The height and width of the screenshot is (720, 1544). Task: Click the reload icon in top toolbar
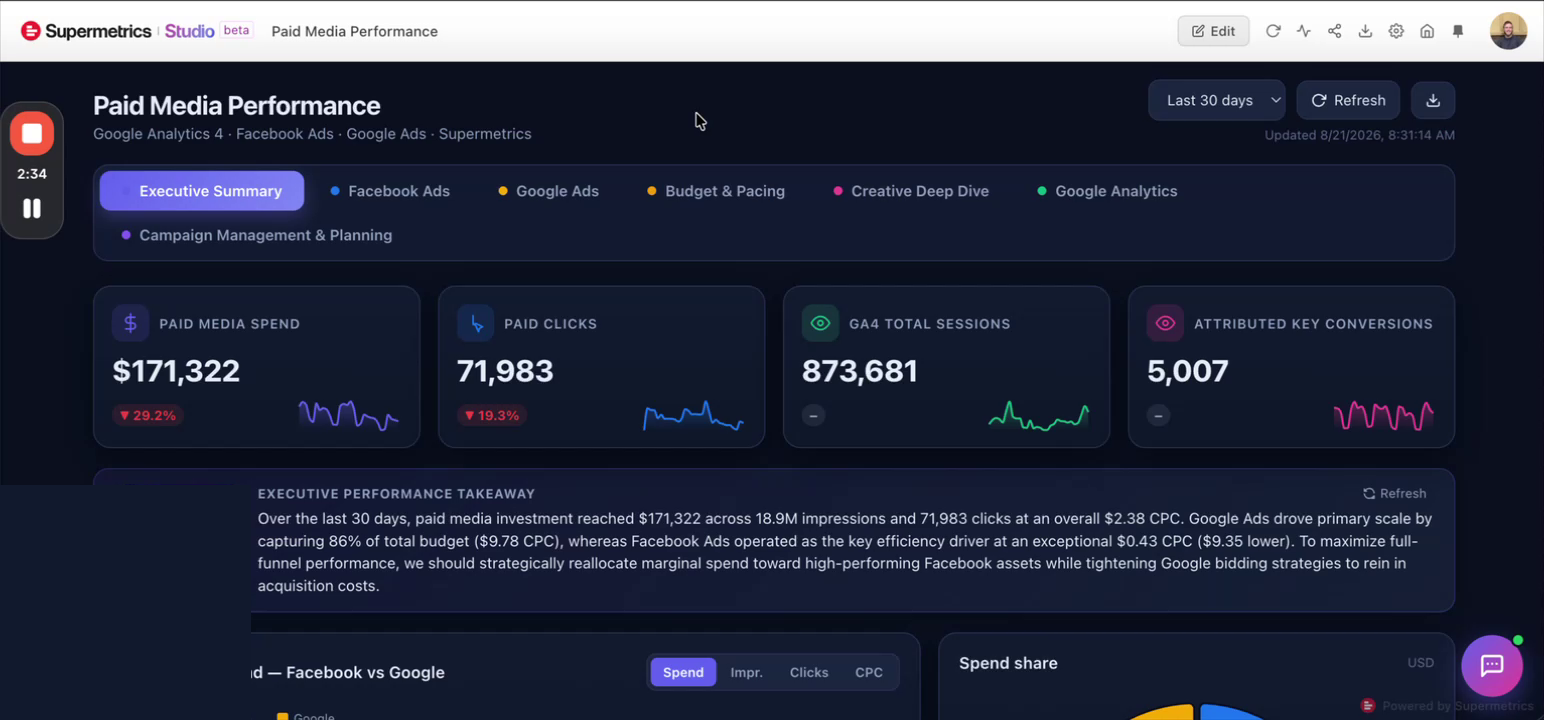(x=1273, y=31)
